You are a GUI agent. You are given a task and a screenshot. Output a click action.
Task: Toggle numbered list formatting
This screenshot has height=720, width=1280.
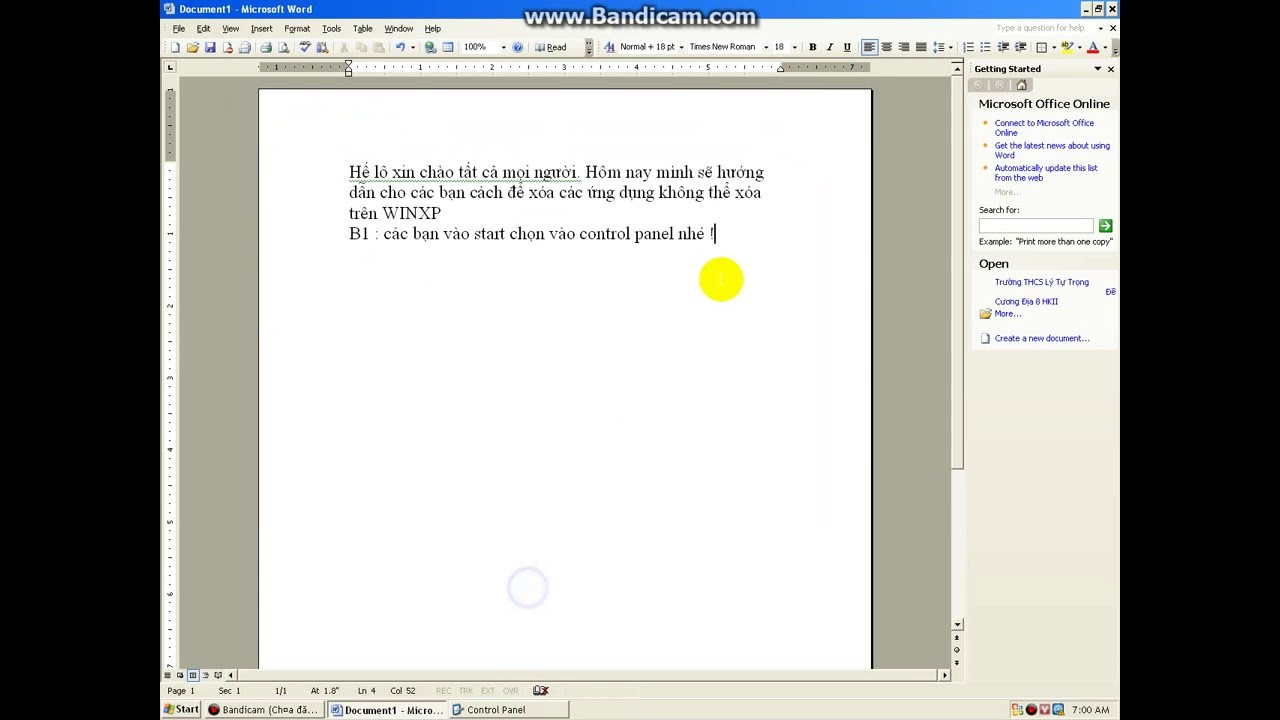click(968, 47)
